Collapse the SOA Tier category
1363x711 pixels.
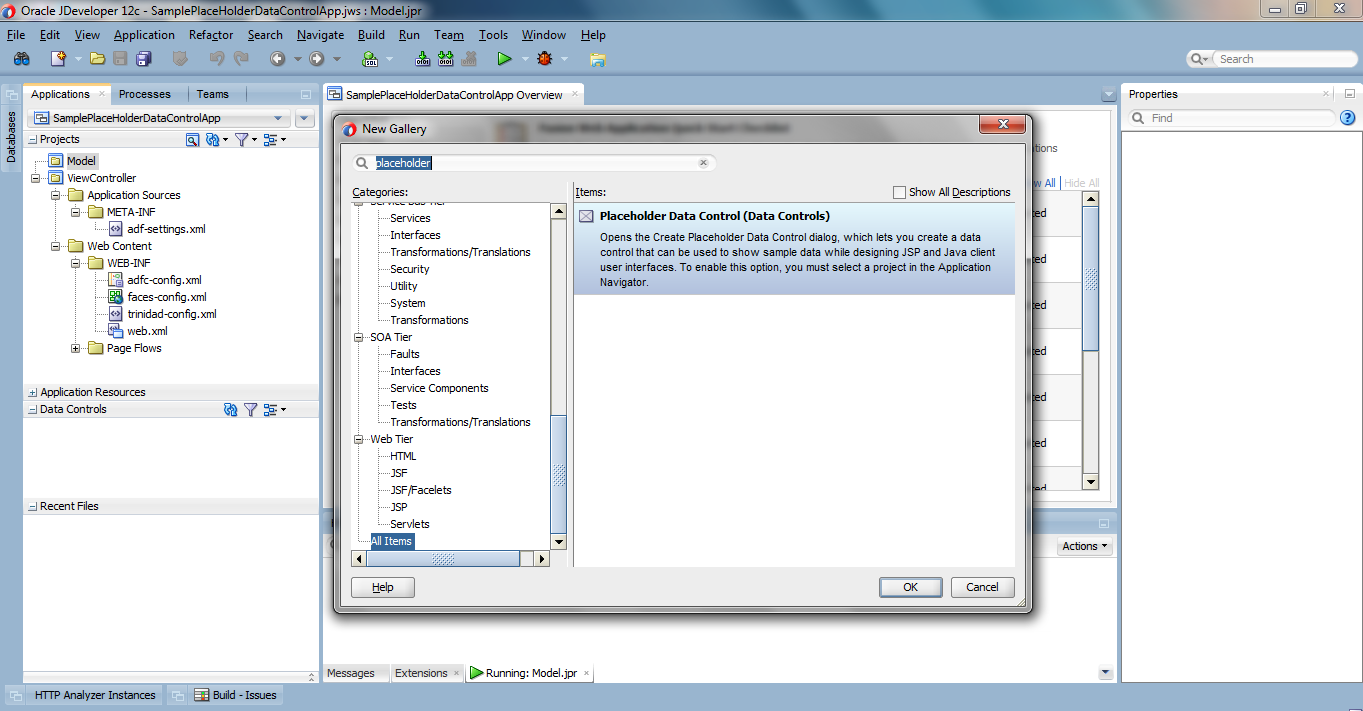(358, 337)
